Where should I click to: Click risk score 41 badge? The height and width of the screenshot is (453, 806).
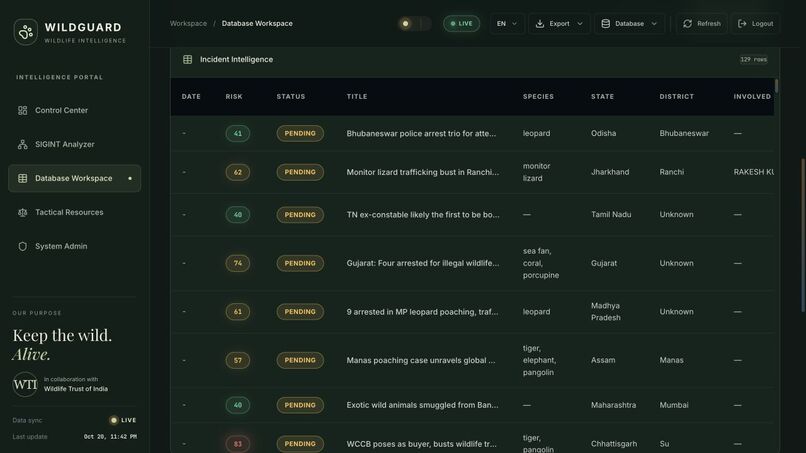click(x=237, y=134)
